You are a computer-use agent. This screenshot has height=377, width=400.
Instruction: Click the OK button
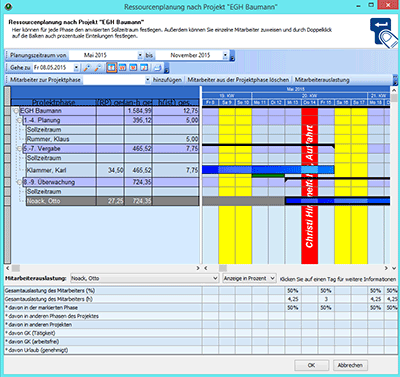click(x=311, y=365)
